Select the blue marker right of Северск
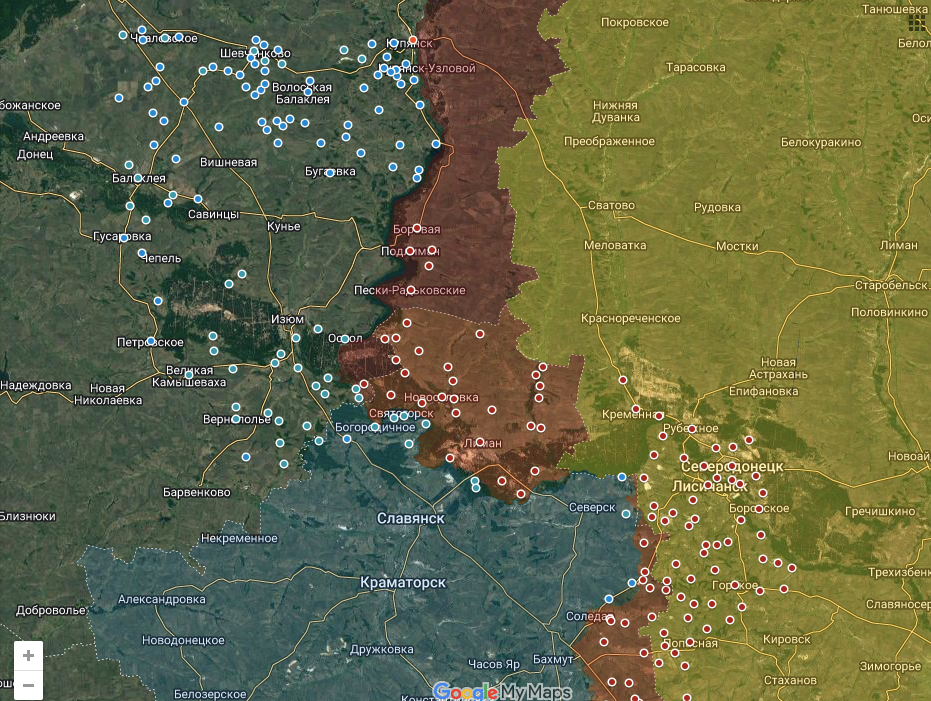 click(x=626, y=514)
